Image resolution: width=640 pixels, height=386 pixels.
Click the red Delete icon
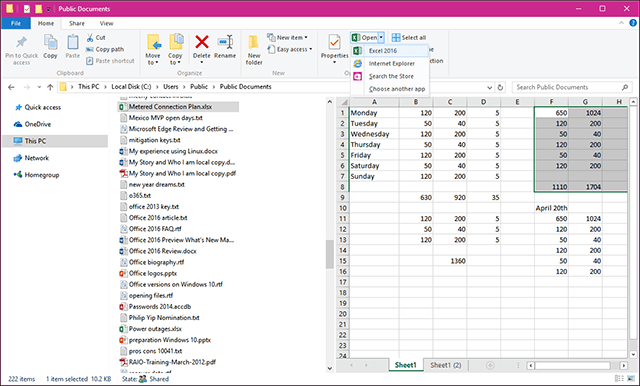[x=202, y=42]
